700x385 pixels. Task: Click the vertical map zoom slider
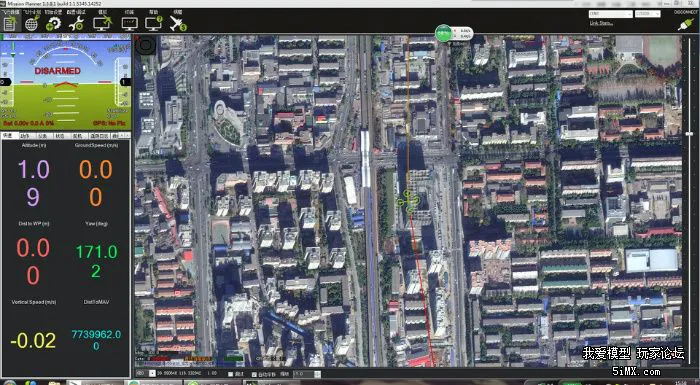(x=689, y=134)
